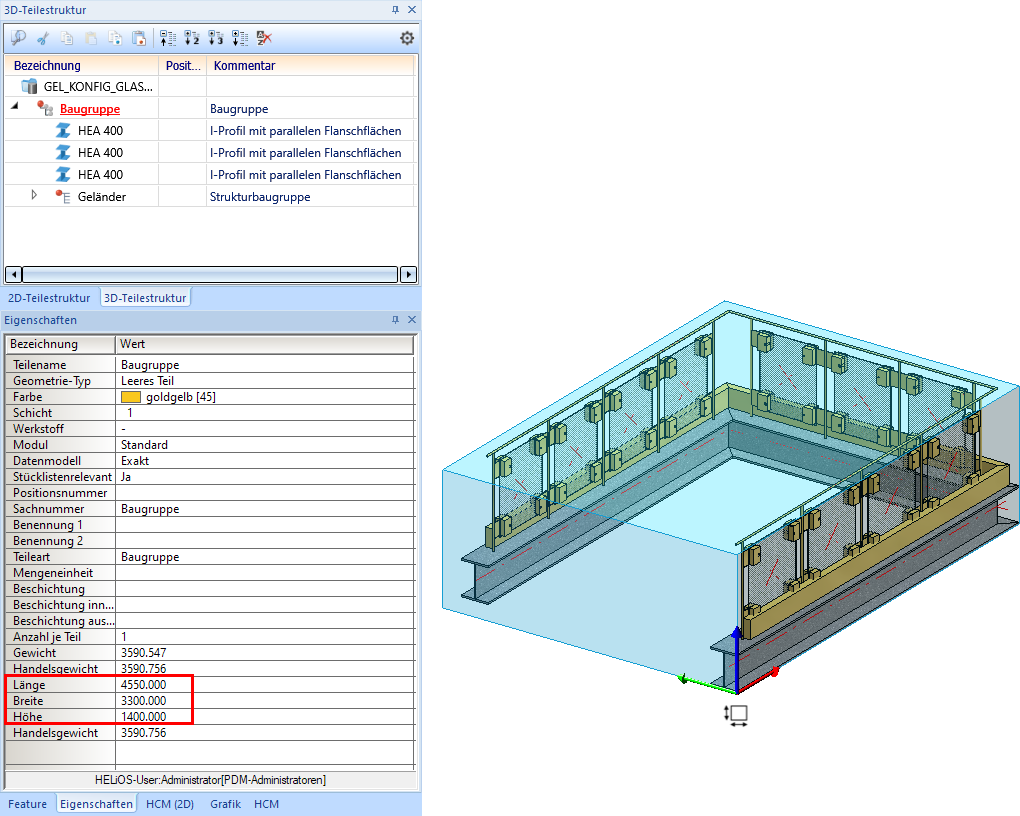Screen dimensions: 1020x816
Task: Select the first HEA 400 beam
Action: [100, 130]
